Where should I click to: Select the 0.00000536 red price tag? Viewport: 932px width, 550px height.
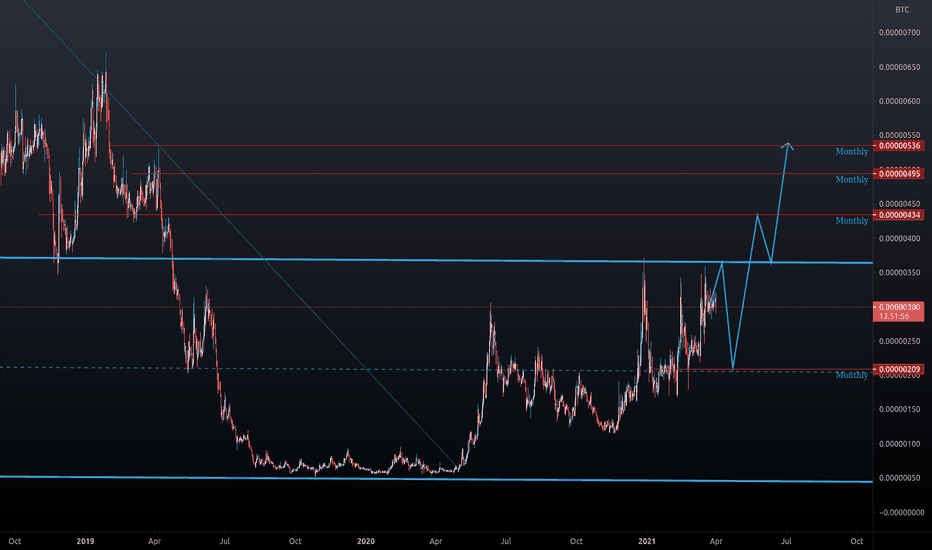[899, 146]
